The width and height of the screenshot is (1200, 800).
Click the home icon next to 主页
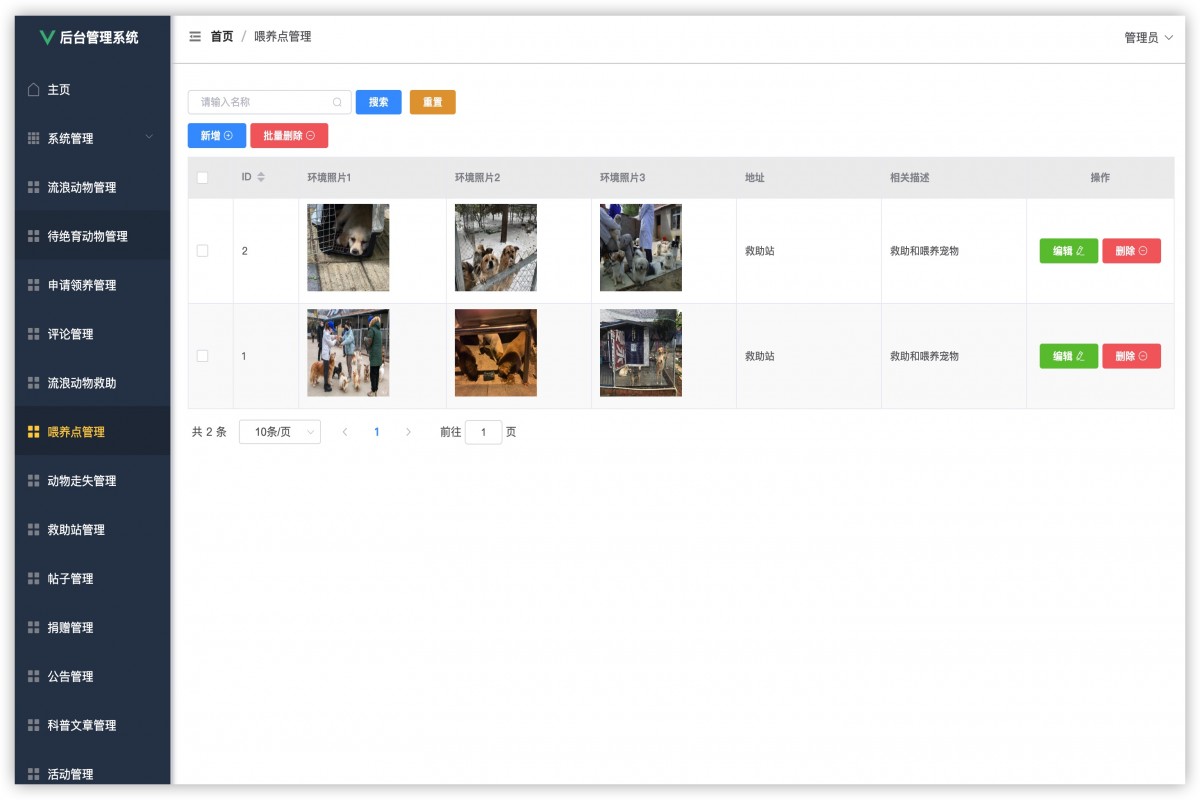click(x=33, y=89)
